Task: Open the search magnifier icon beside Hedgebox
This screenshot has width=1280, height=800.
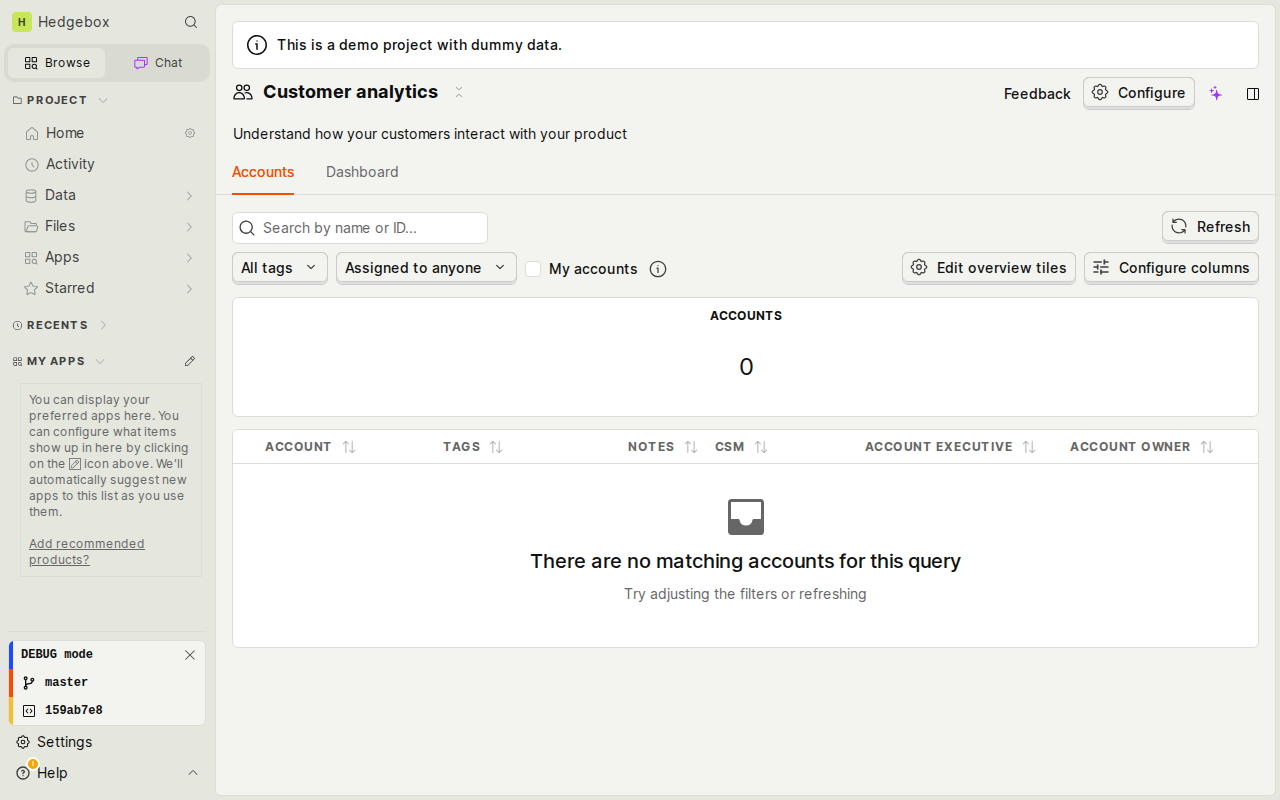Action: click(191, 22)
